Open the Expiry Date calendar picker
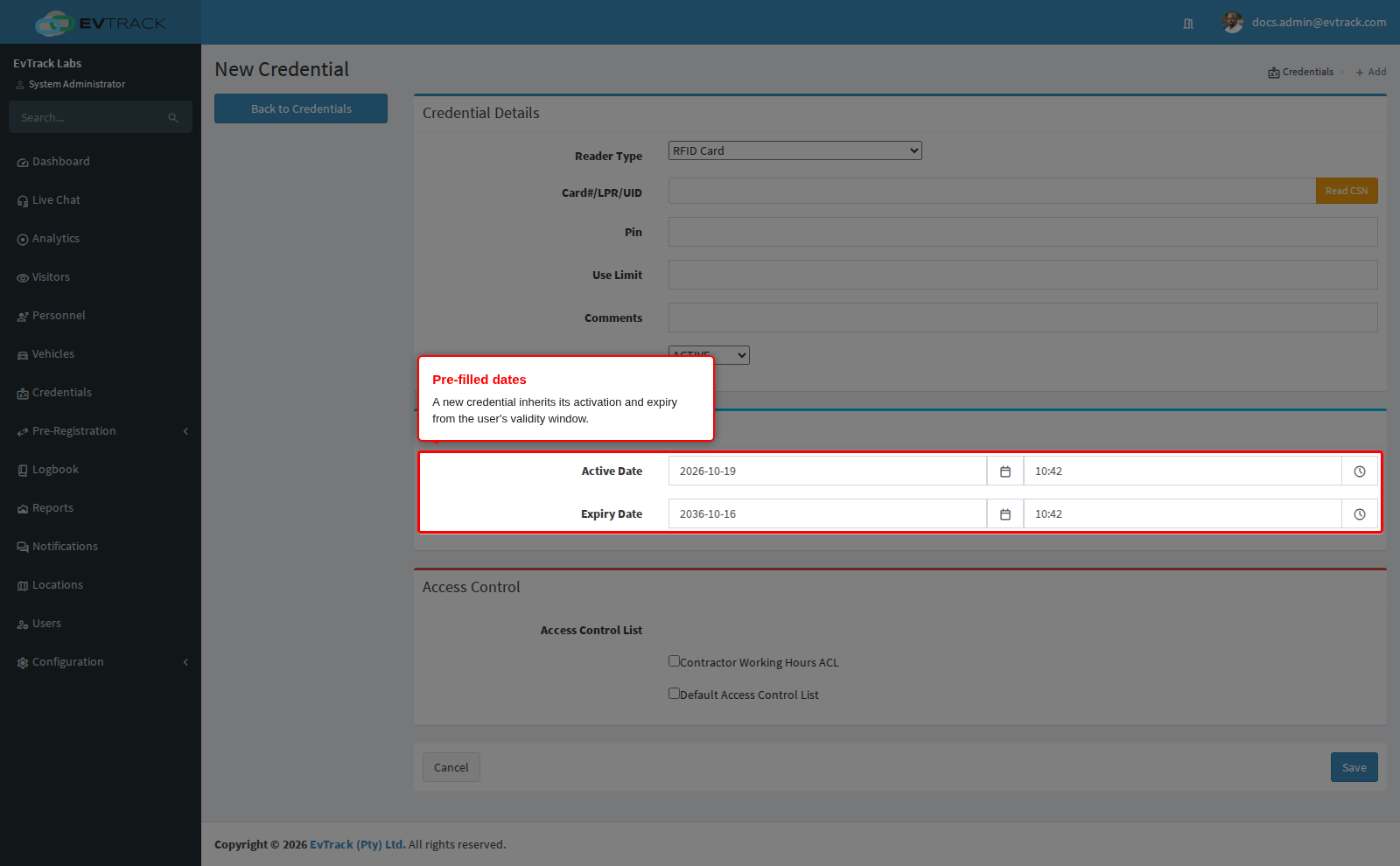1400x866 pixels. pyautogui.click(x=1005, y=513)
